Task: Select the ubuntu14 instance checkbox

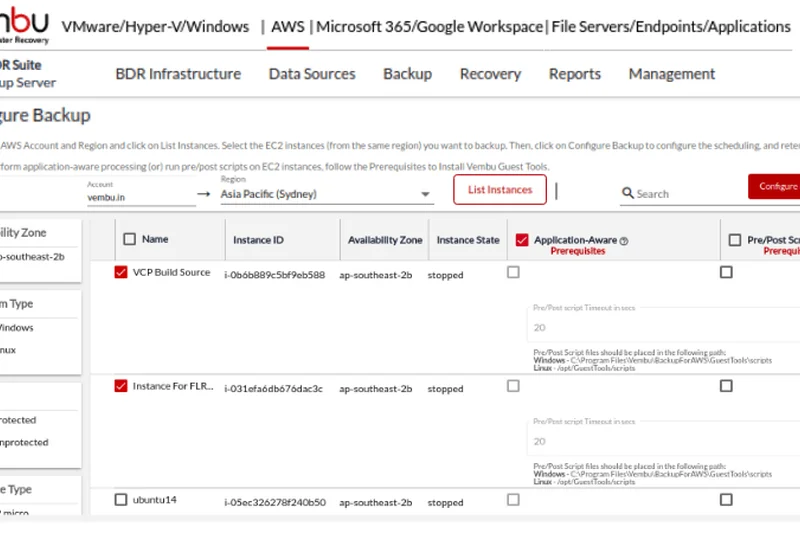Action: (121, 500)
